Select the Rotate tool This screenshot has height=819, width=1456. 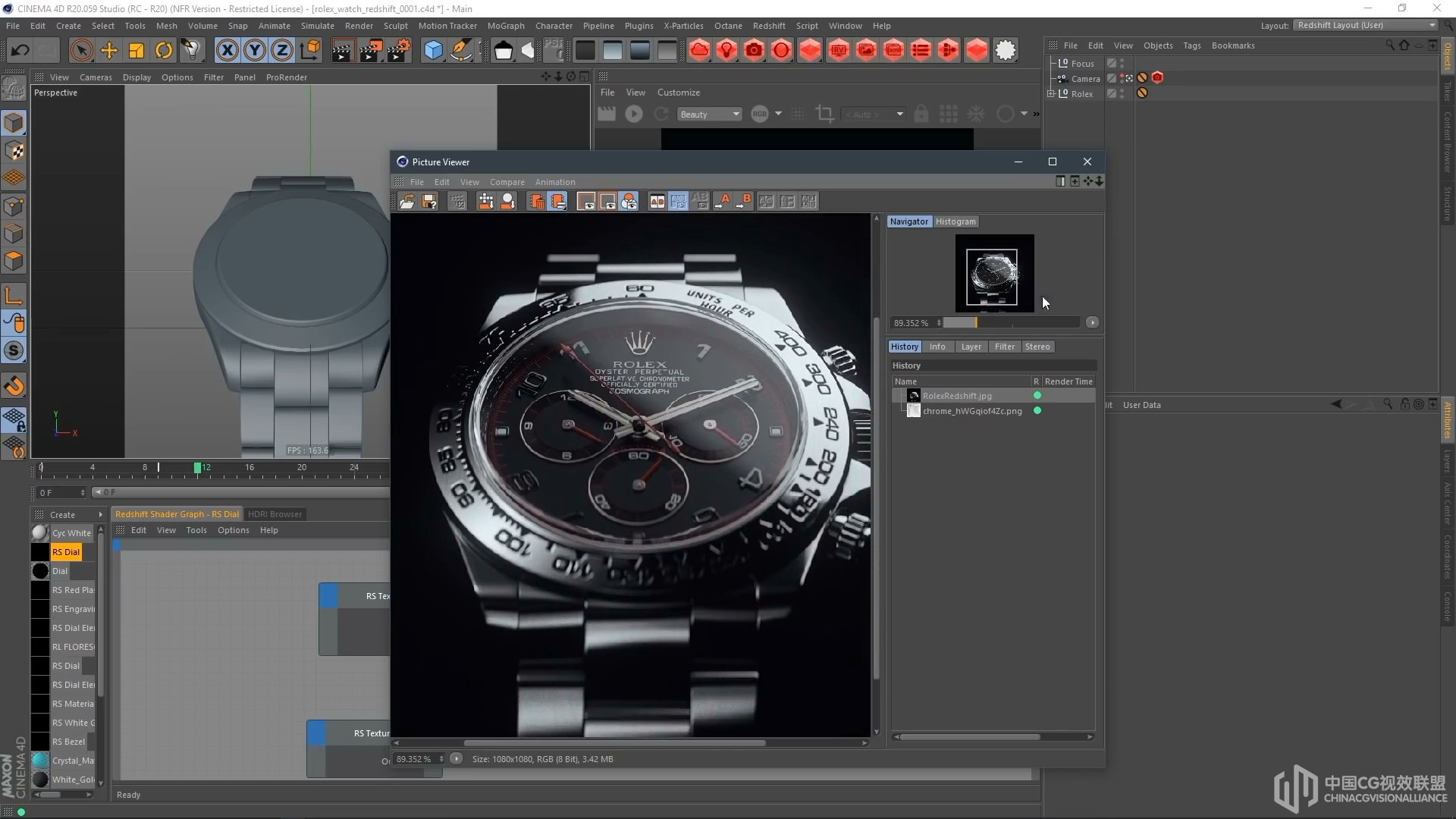pyautogui.click(x=164, y=51)
